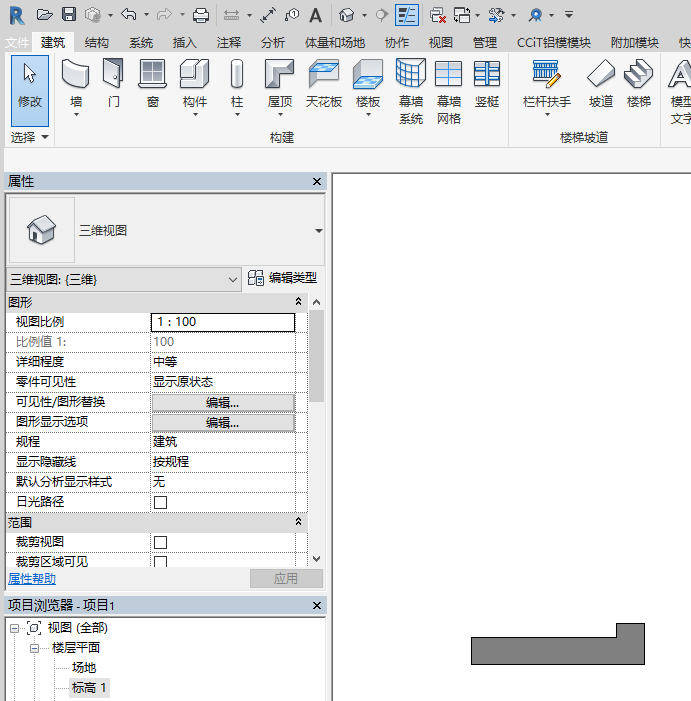This screenshot has width=691, height=701.
Task: Click the 详细程度 value 中等
Action: coord(223,362)
